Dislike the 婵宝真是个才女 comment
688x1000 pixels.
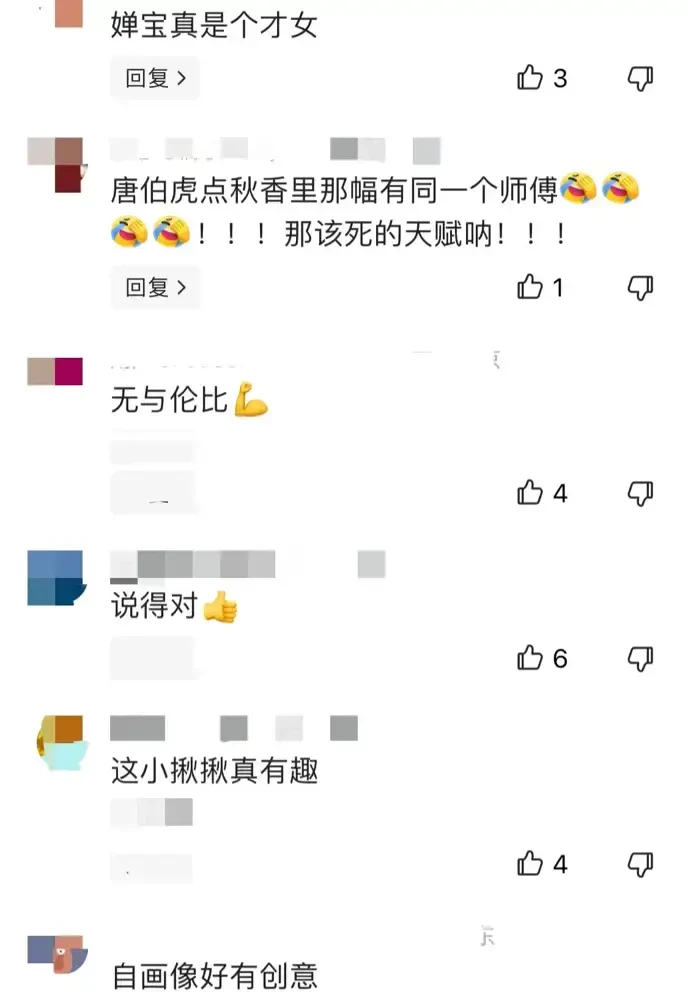pos(640,78)
